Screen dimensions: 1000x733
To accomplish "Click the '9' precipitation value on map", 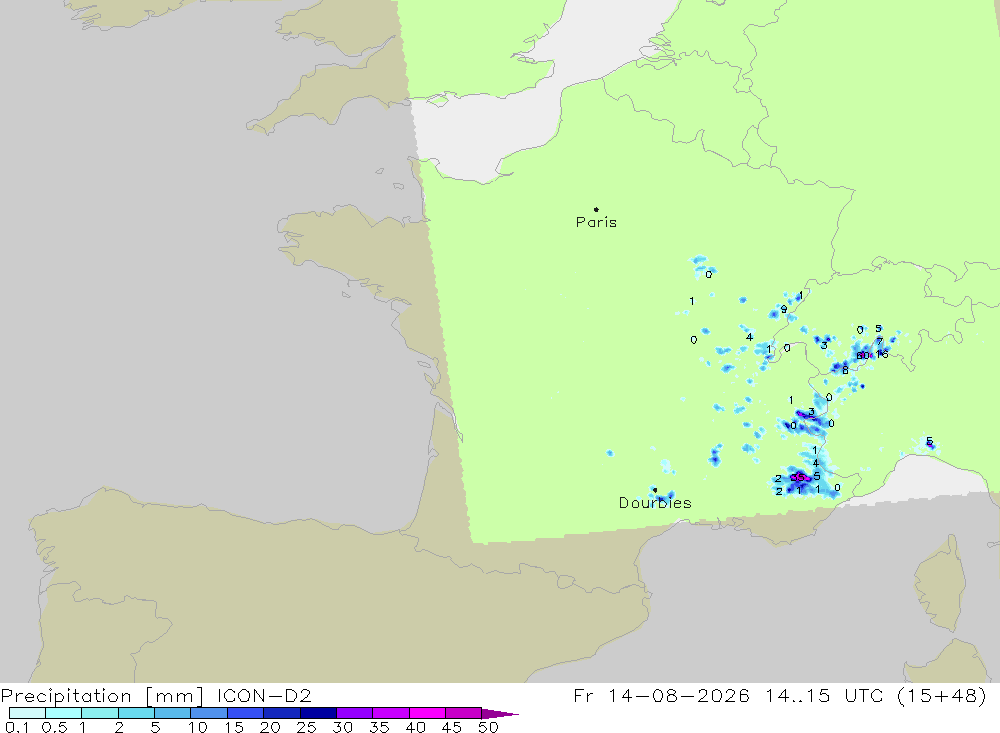I will tap(784, 309).
